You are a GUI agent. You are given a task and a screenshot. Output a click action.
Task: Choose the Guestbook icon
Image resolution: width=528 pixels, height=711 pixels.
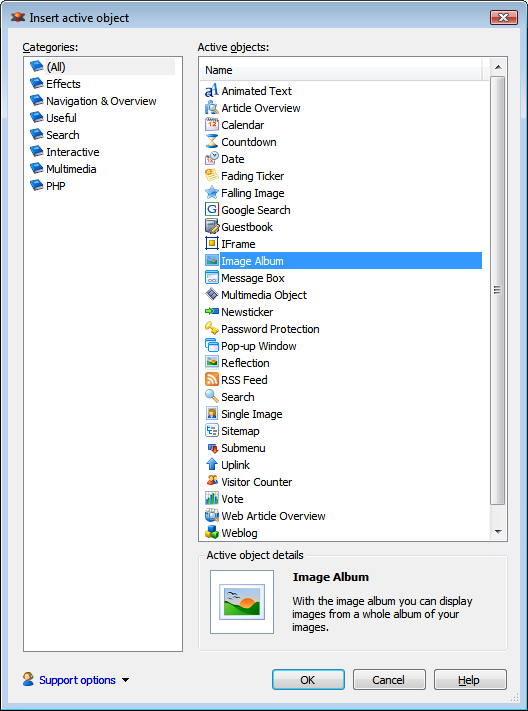[x=212, y=227]
